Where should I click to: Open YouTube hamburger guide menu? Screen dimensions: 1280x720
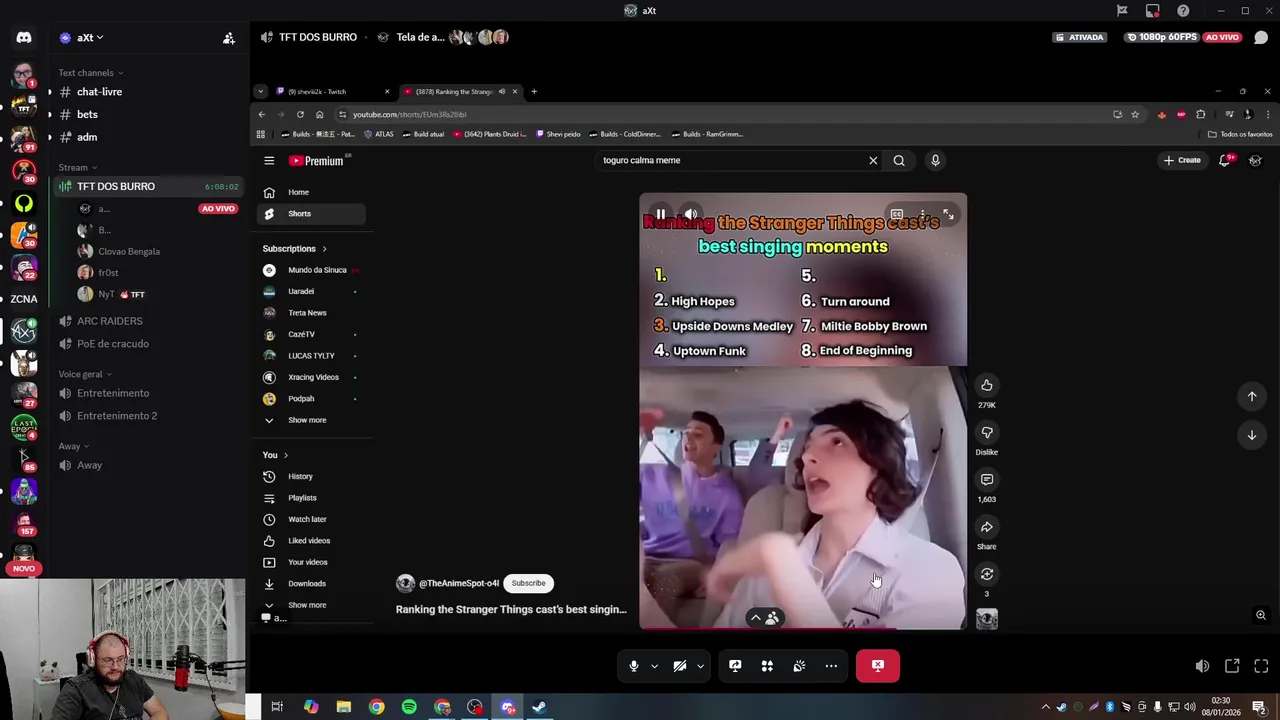click(x=269, y=160)
